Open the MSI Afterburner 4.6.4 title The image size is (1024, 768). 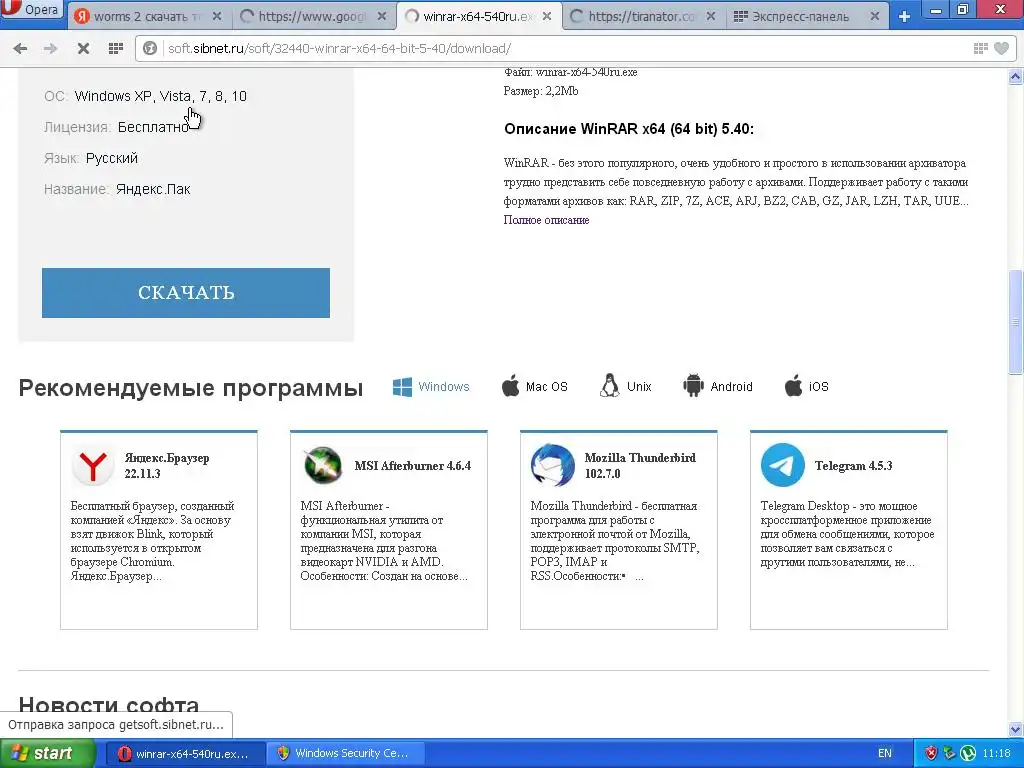point(413,466)
